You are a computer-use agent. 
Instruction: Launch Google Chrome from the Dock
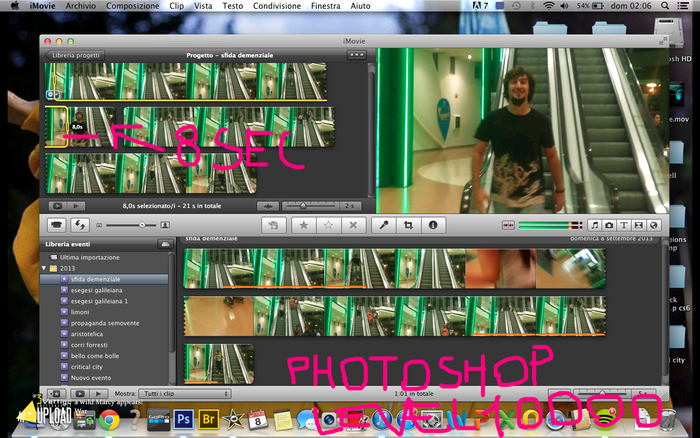(109, 420)
